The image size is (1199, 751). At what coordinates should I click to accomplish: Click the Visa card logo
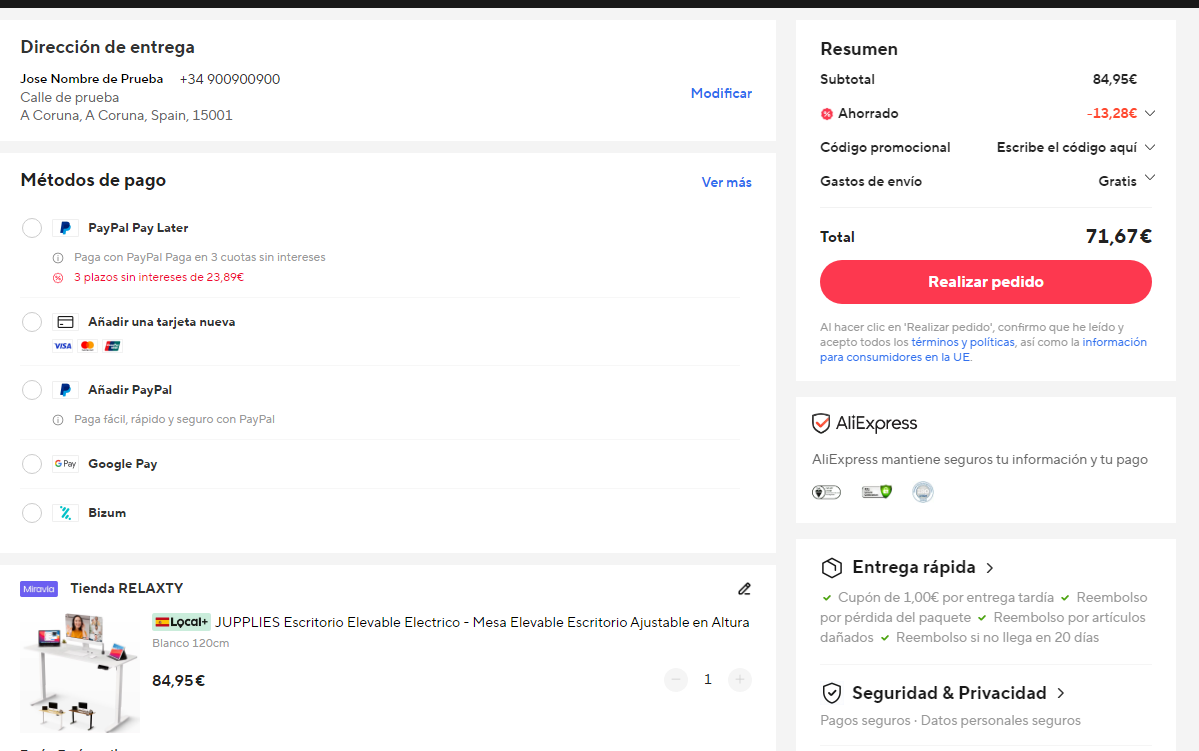63,346
